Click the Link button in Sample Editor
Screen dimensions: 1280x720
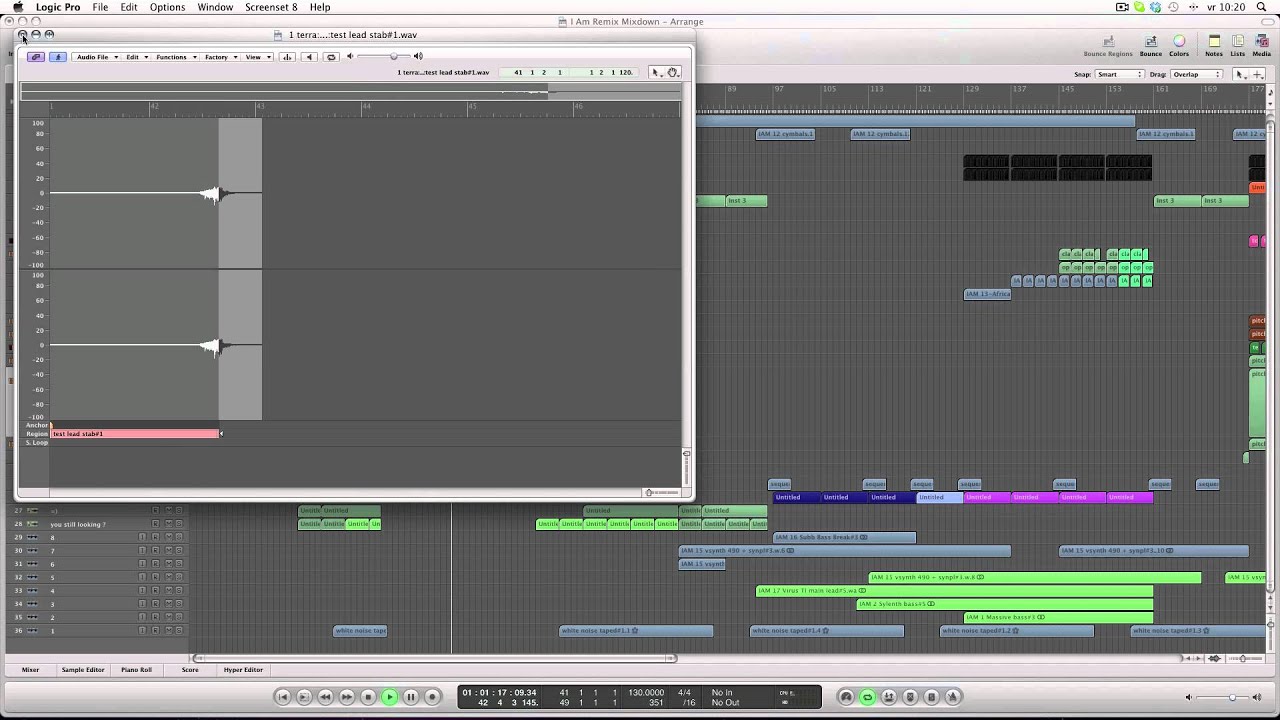pyautogui.click(x=36, y=57)
